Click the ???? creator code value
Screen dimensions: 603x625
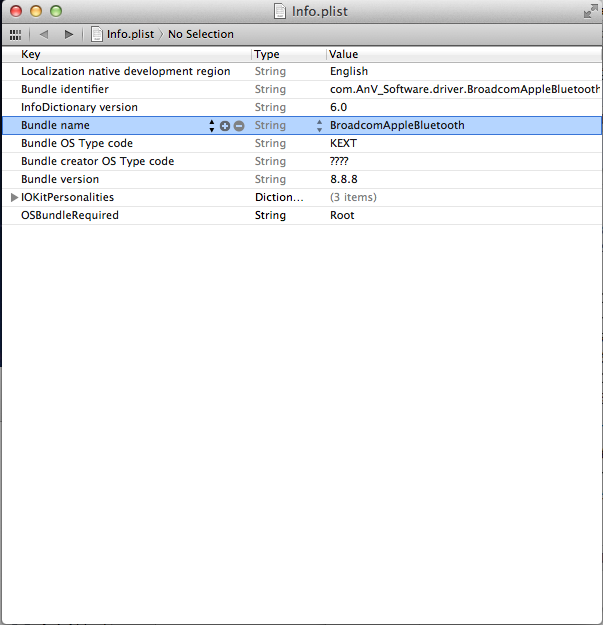pyautogui.click(x=339, y=161)
